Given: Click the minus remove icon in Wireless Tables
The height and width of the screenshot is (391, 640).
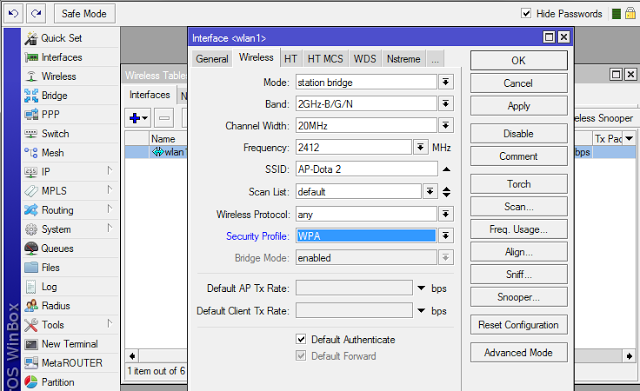Looking at the screenshot, I should [164, 118].
